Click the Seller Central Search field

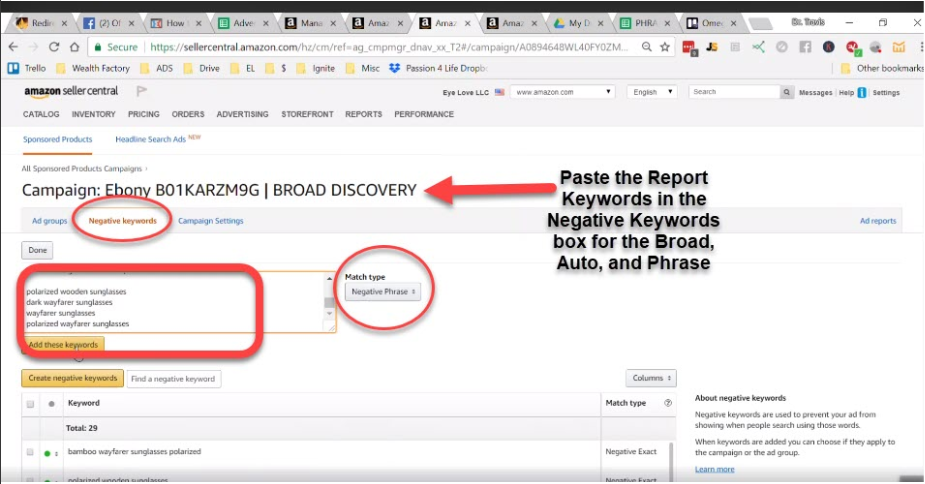[x=734, y=92]
